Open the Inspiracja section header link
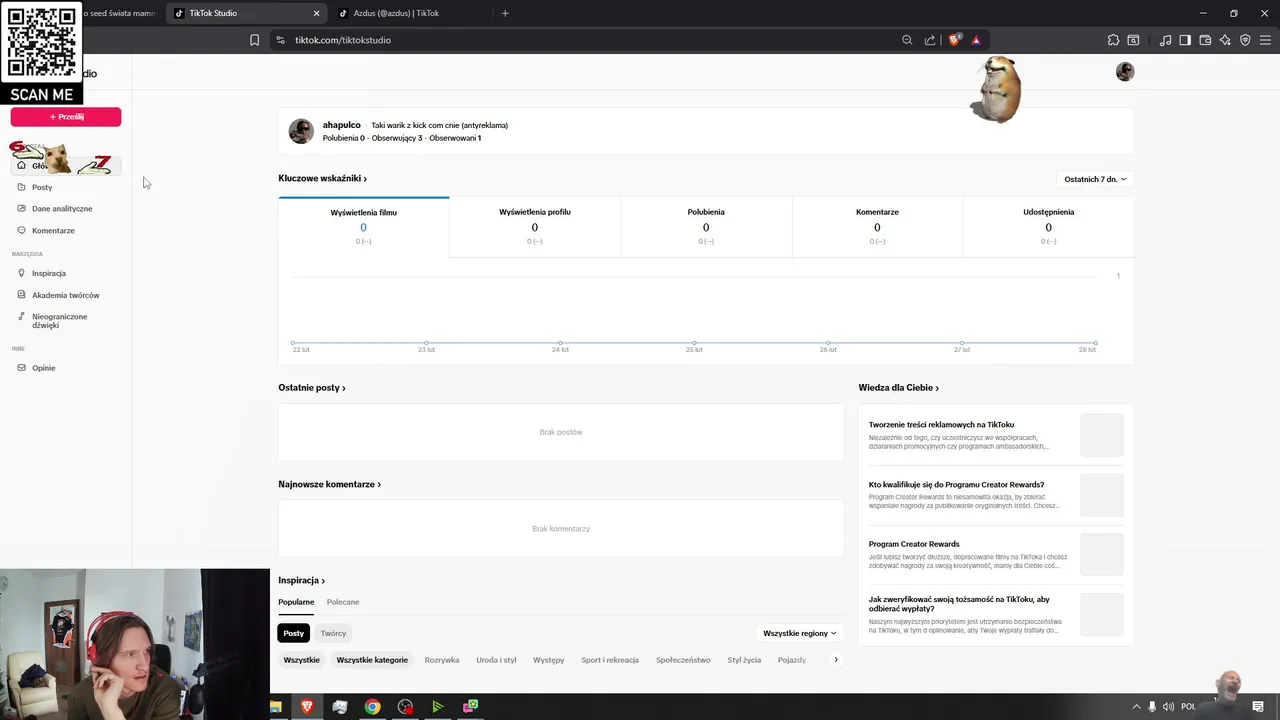 [x=301, y=580]
